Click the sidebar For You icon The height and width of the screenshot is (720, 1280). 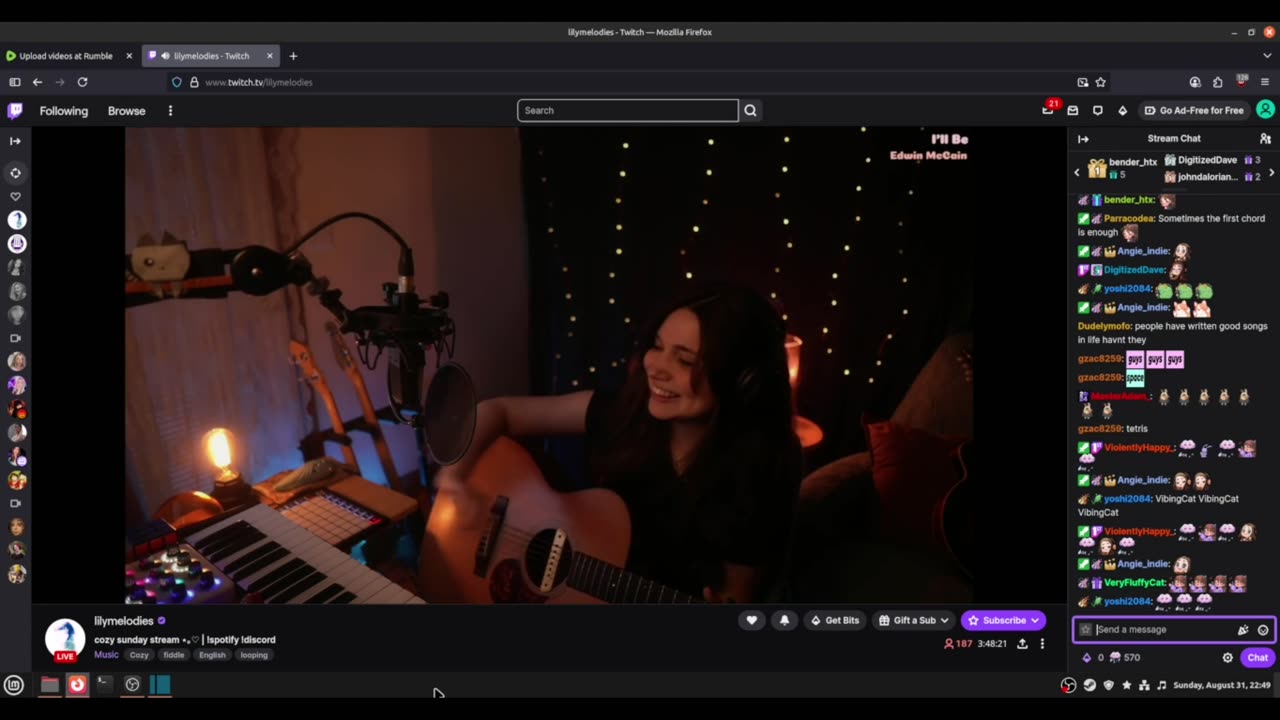tap(15, 172)
